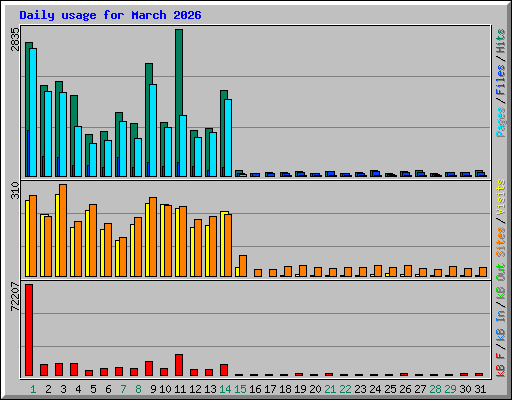The image size is (512, 400).
Task: Select the orange Sites bar for day 3
Action: point(63,230)
